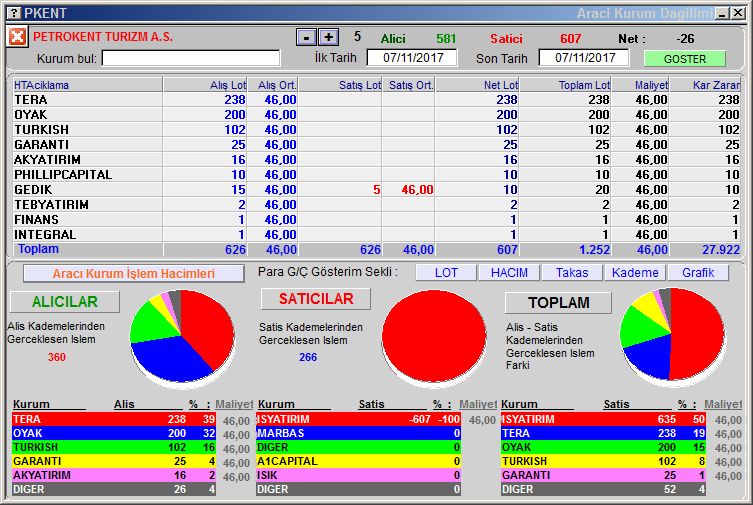753x505 pixels.
Task: Click red TERA row in buyers list
Action: pyautogui.click(x=114, y=419)
